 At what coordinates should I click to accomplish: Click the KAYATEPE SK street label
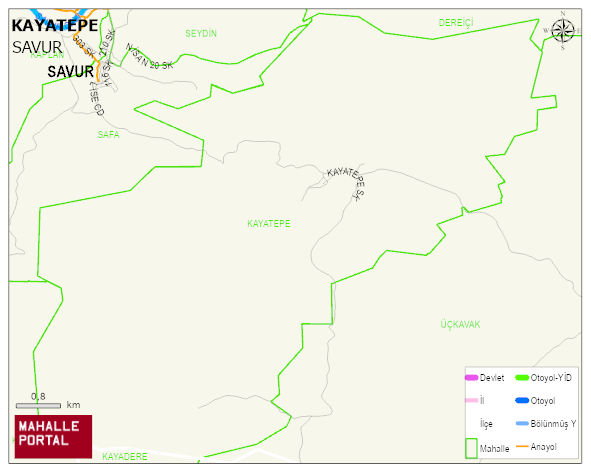coord(348,183)
